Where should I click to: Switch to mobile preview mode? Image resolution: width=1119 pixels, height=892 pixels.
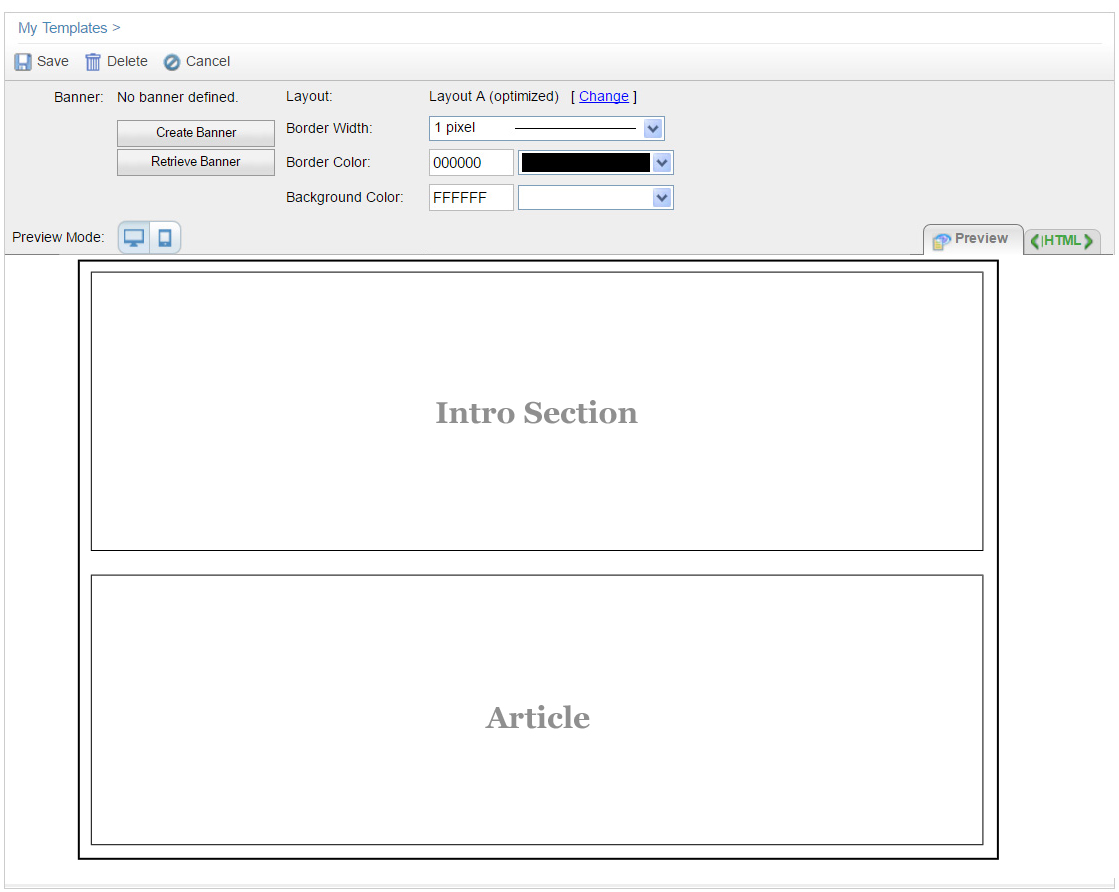pyautogui.click(x=165, y=238)
